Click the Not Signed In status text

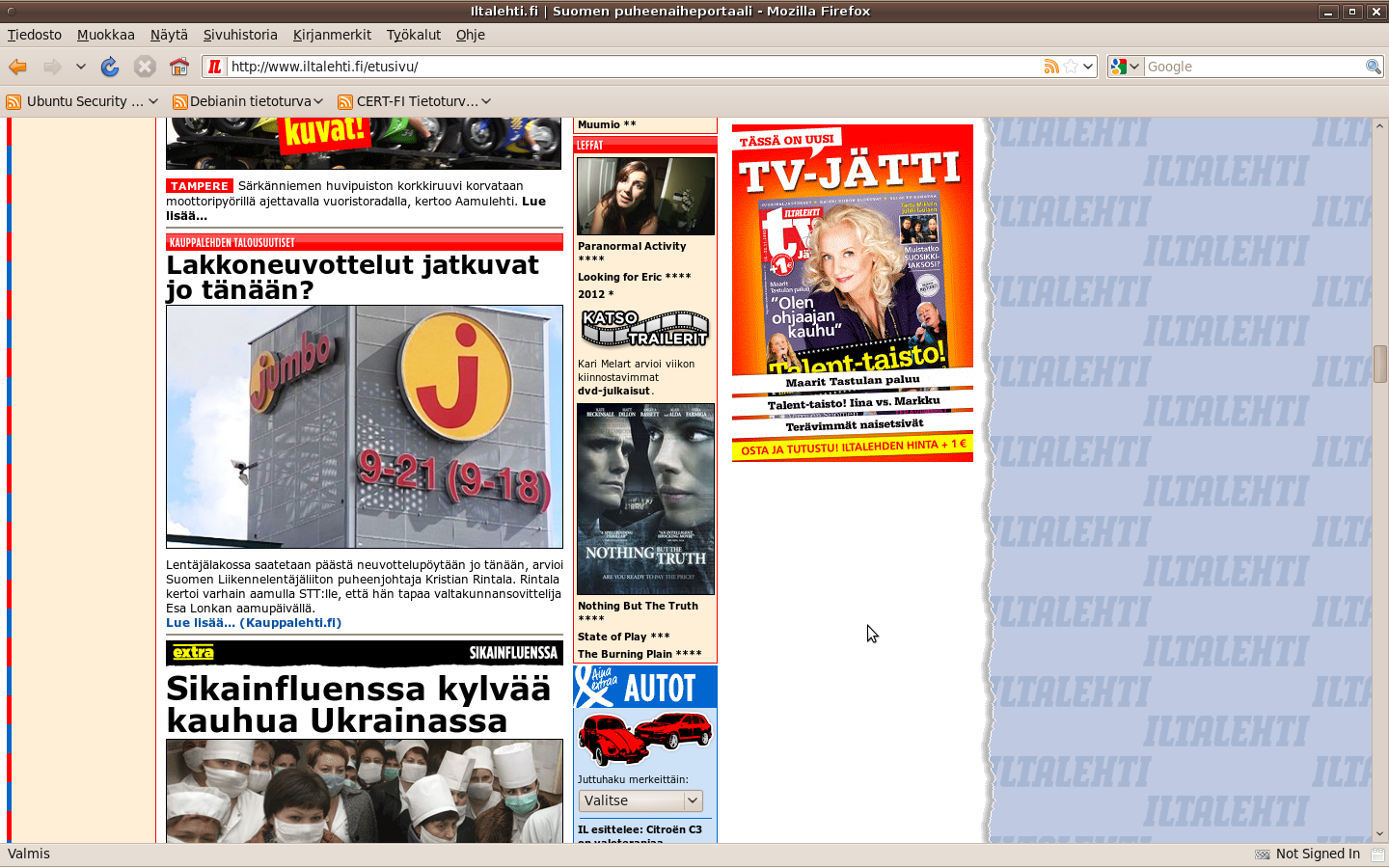coord(1318,854)
